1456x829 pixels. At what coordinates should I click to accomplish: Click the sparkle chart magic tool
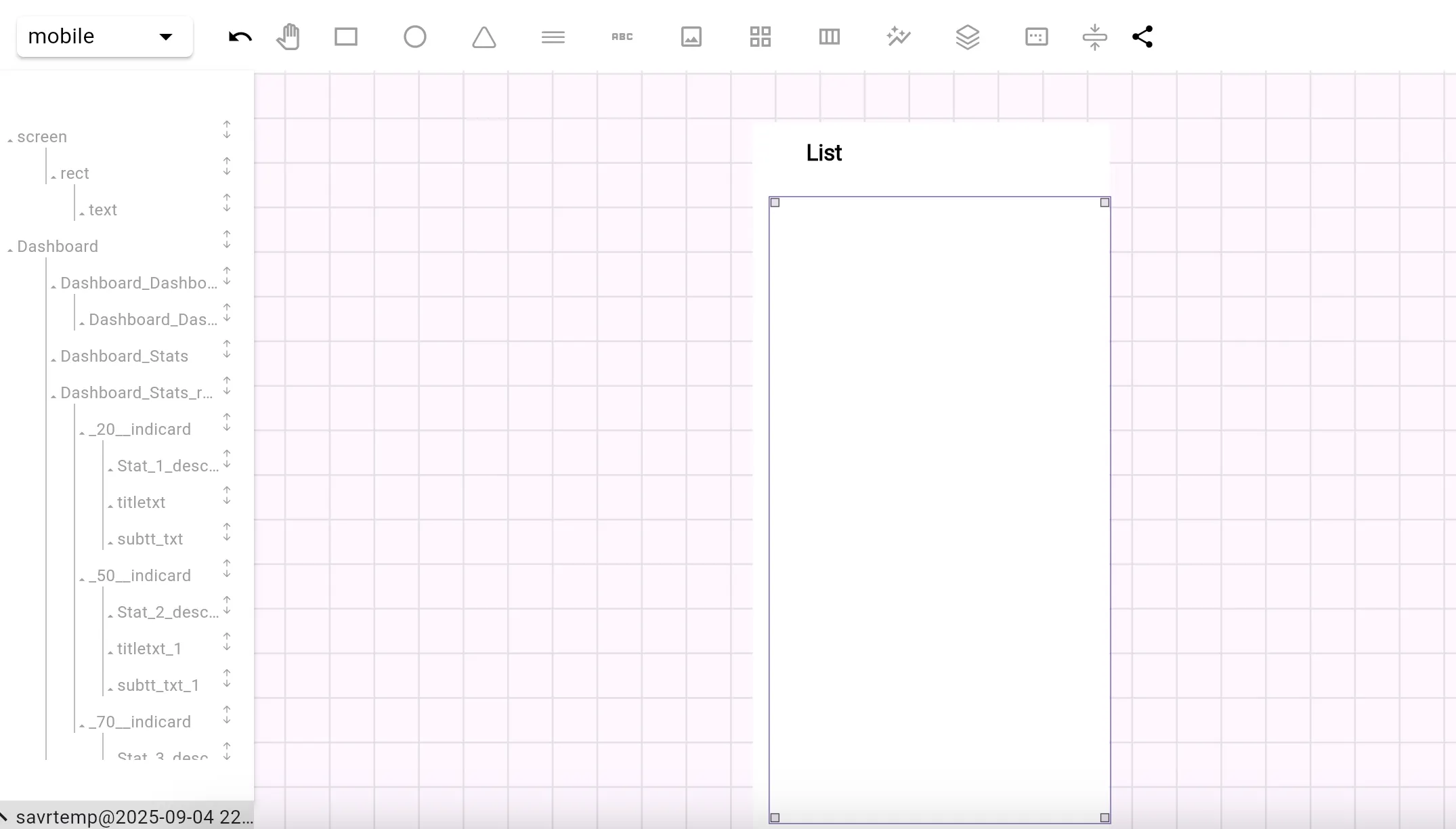click(899, 37)
